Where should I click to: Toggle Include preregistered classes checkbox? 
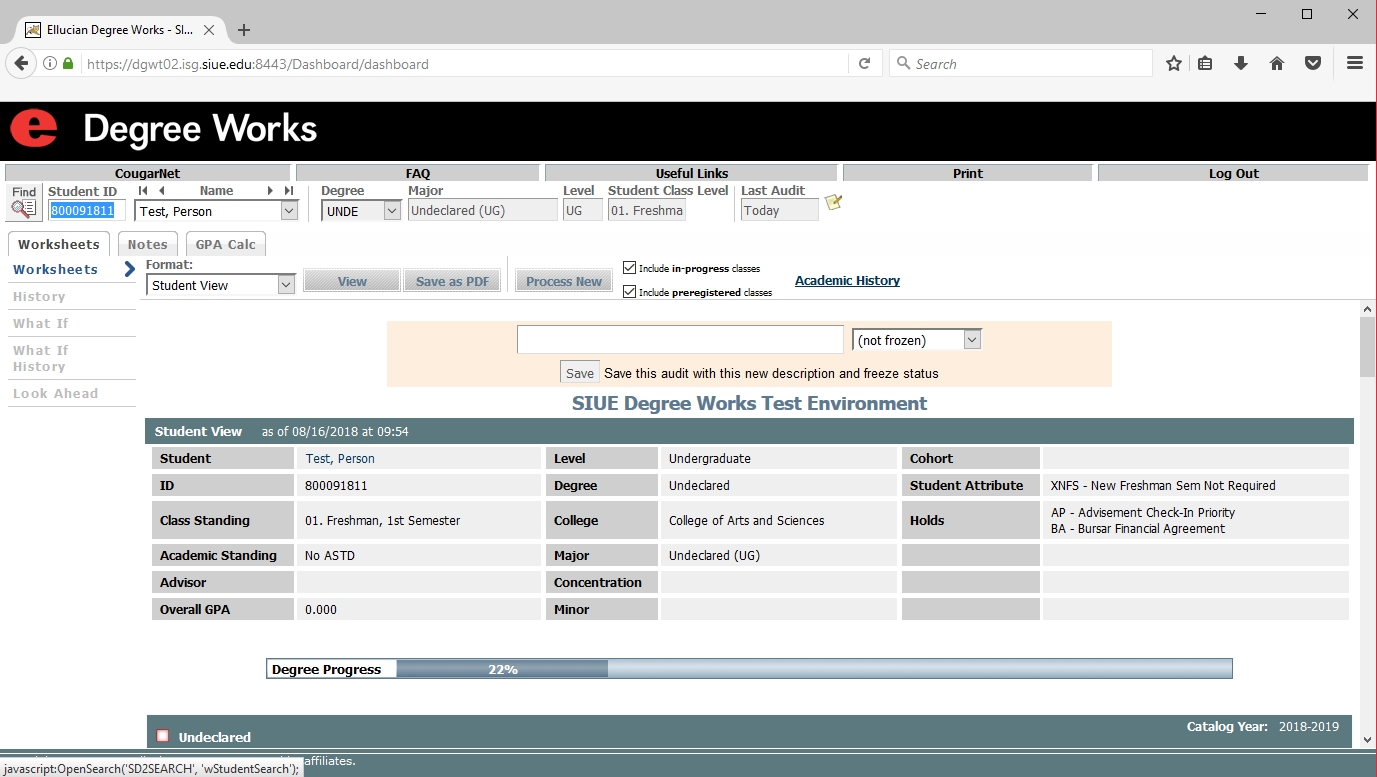coord(629,292)
